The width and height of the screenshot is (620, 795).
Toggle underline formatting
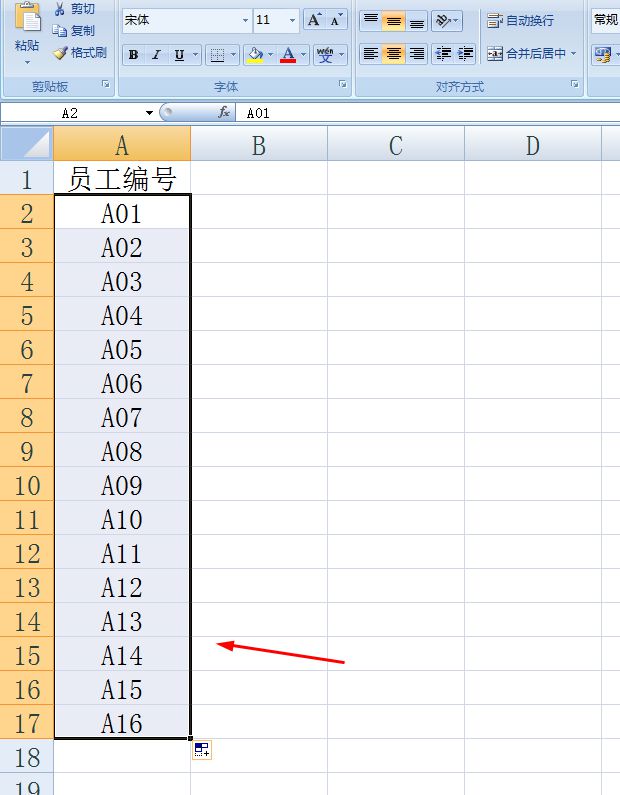pyautogui.click(x=179, y=54)
